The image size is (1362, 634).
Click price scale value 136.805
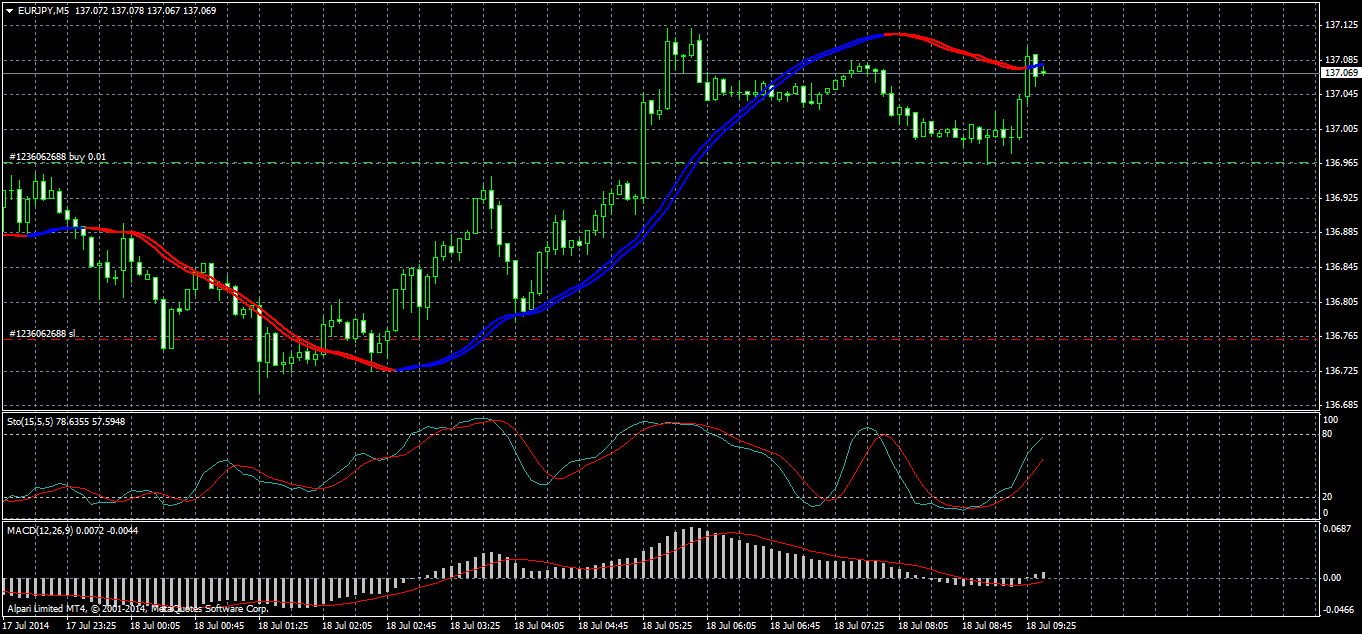click(1340, 302)
